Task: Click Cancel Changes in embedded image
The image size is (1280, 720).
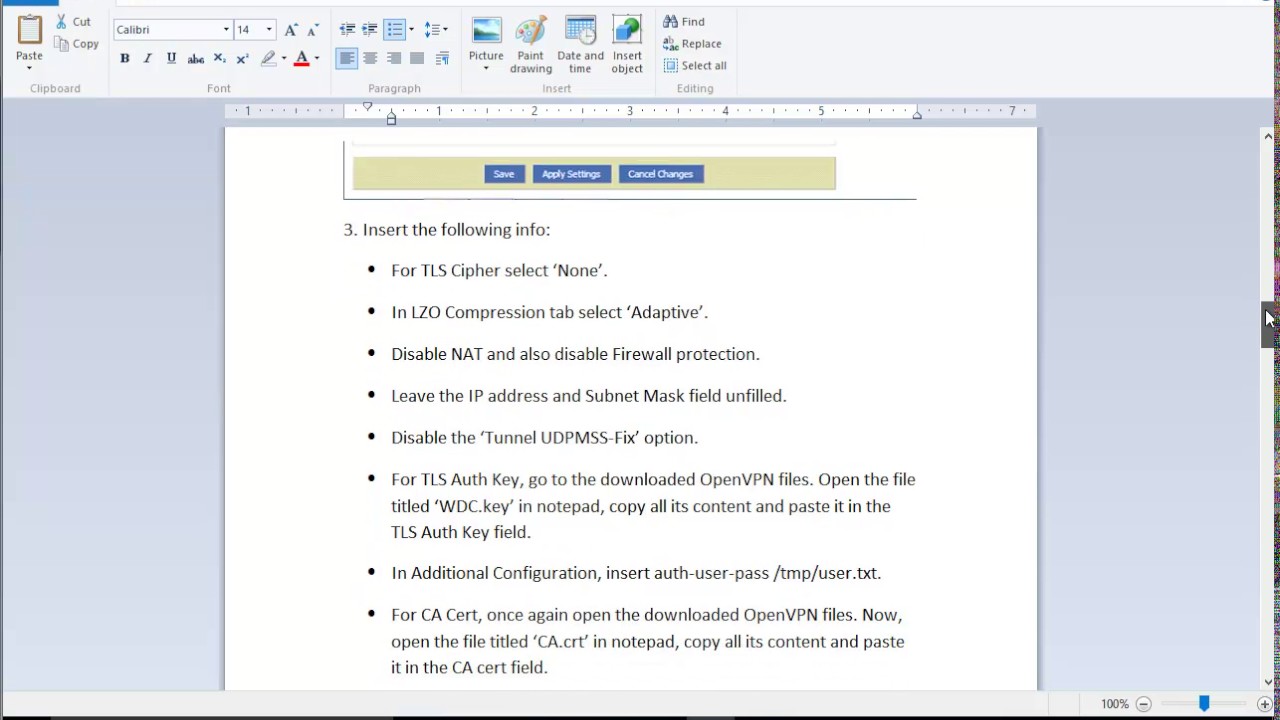Action: tap(661, 174)
